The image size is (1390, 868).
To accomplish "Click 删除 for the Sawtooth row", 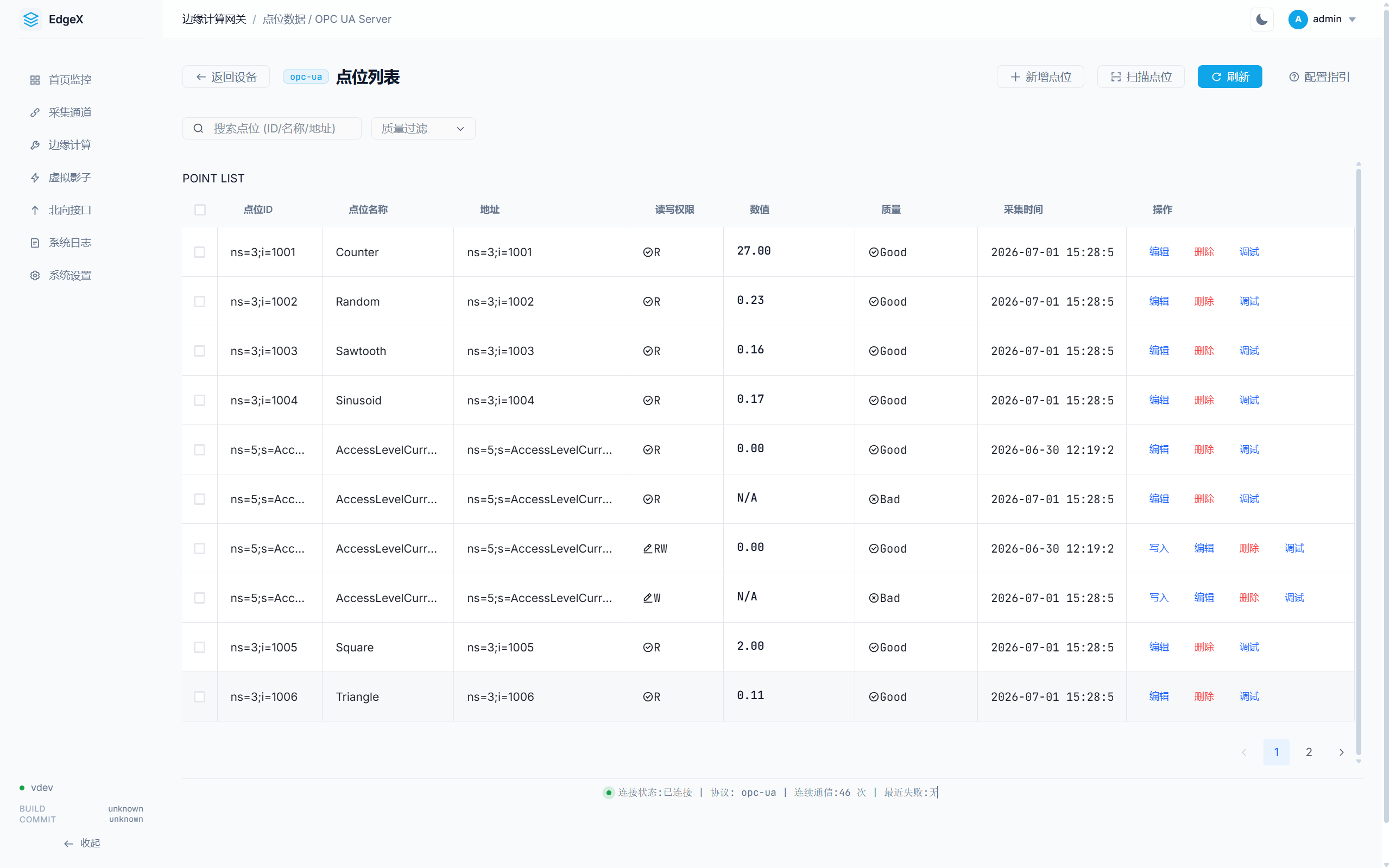I will (1204, 351).
